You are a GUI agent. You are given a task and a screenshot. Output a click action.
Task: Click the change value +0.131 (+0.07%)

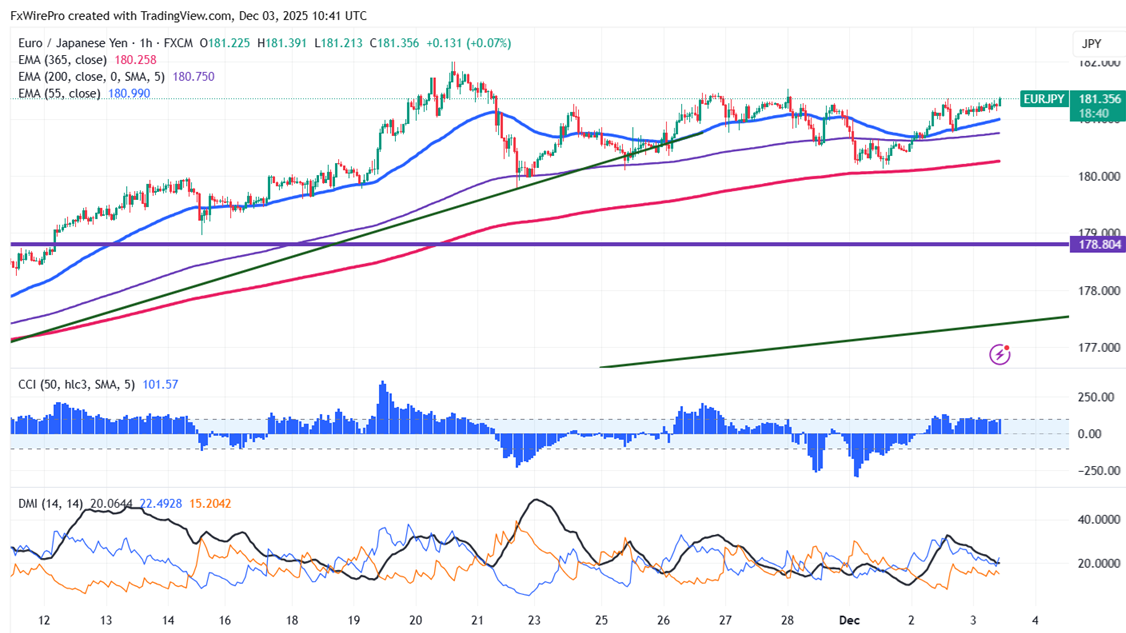coord(468,43)
